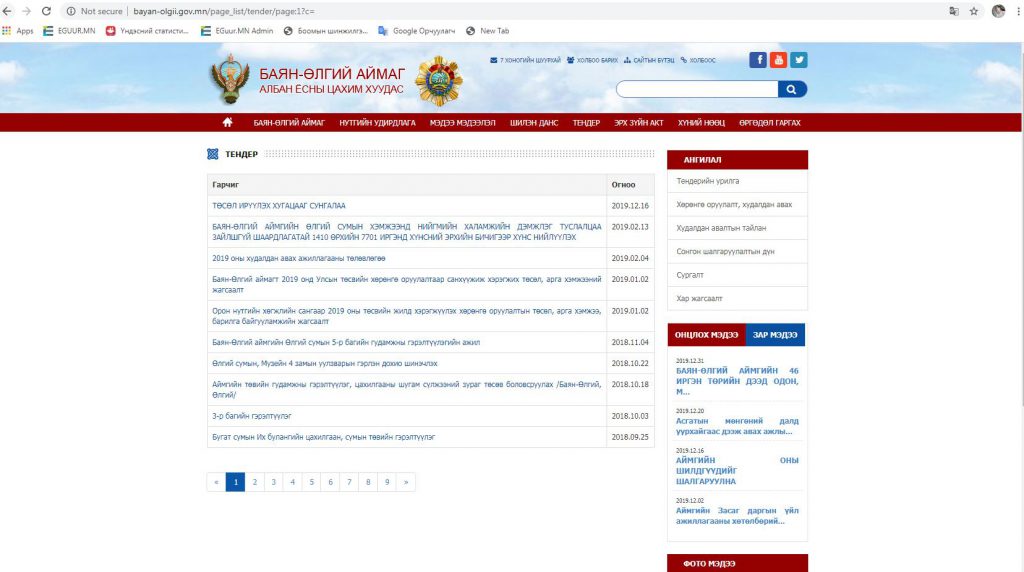Image resolution: width=1024 pixels, height=572 pixels.
Task: Go to home via house icon
Action: point(228,122)
